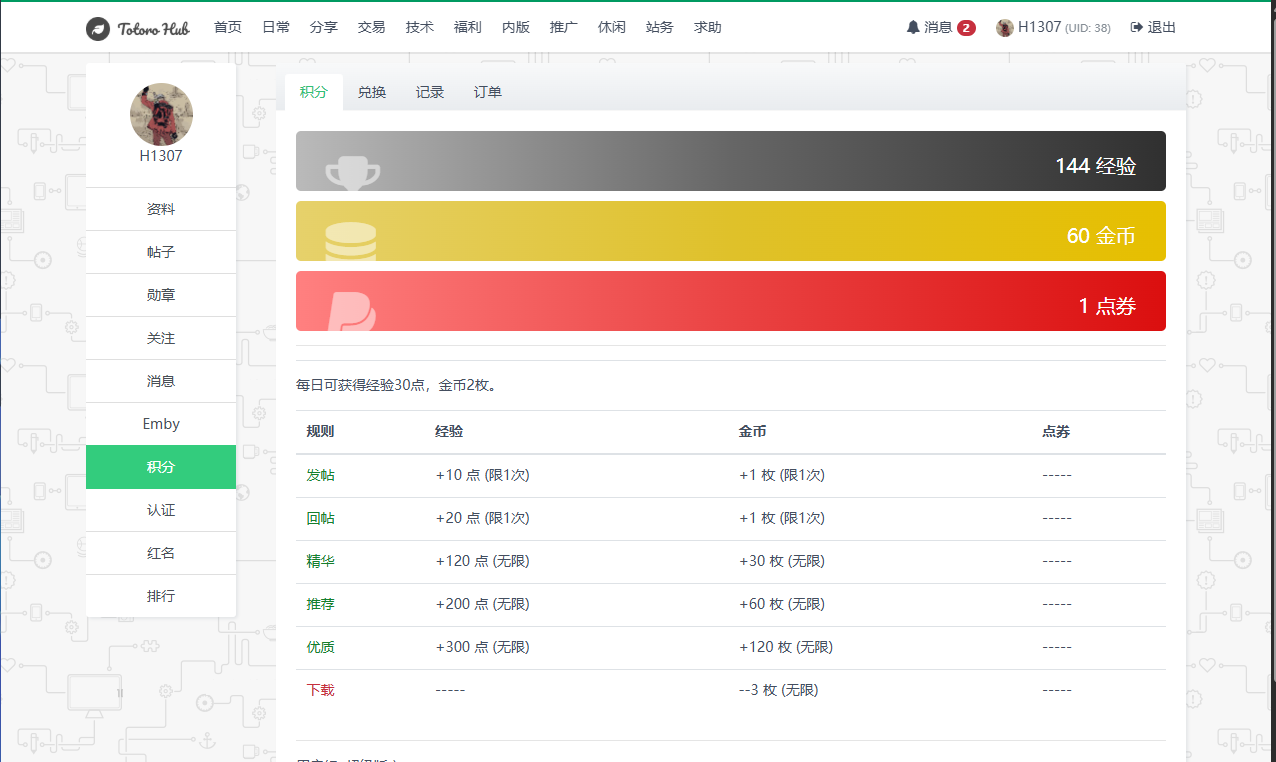Click the 经验 column header
This screenshot has width=1276, height=762.
point(449,432)
